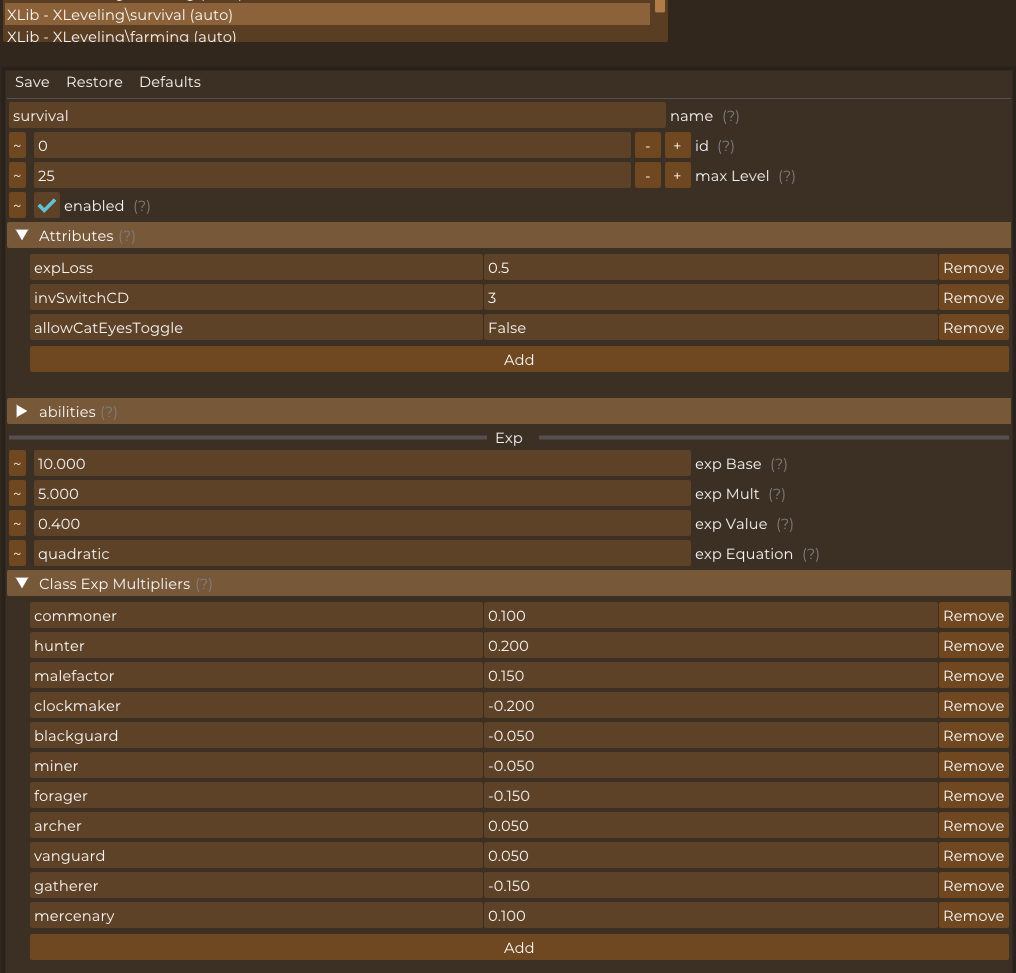Click the max Level value field
The height and width of the screenshot is (973, 1016).
pos(332,176)
